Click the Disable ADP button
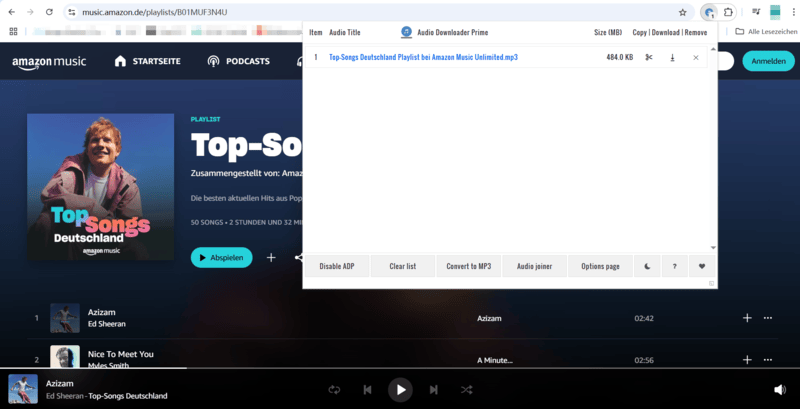 pyautogui.click(x=337, y=266)
